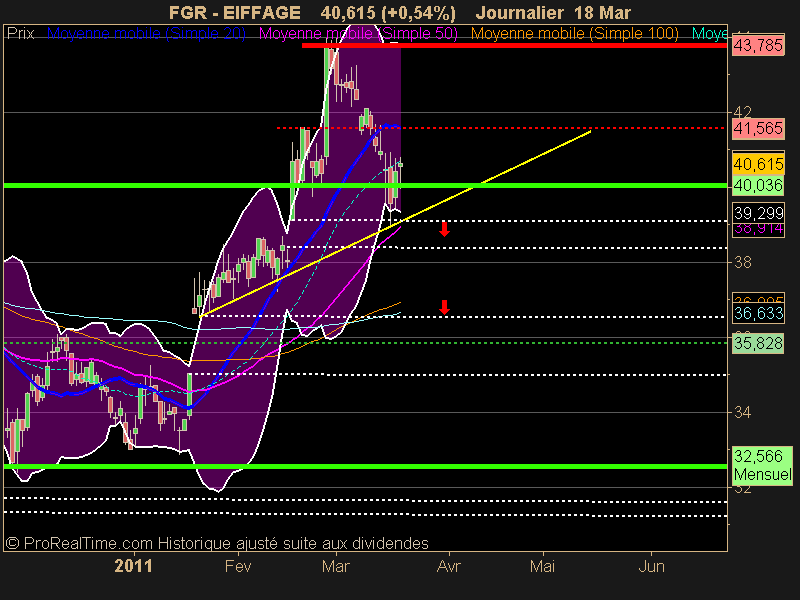Click Moyenne mobile (Simple 50) legend
Screen dimensions: 800x600
pos(358,34)
